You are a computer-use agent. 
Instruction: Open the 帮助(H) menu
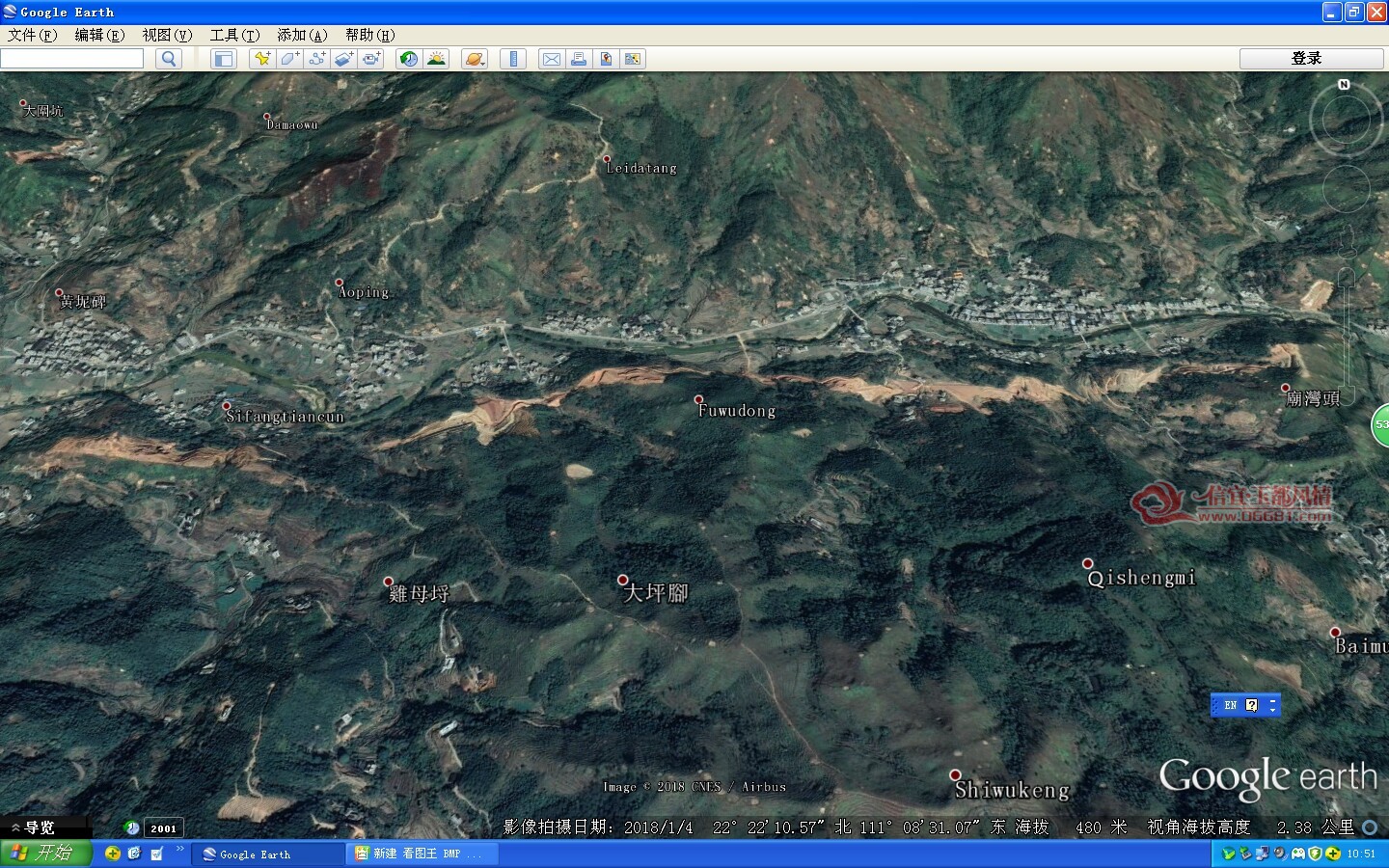tap(370, 35)
